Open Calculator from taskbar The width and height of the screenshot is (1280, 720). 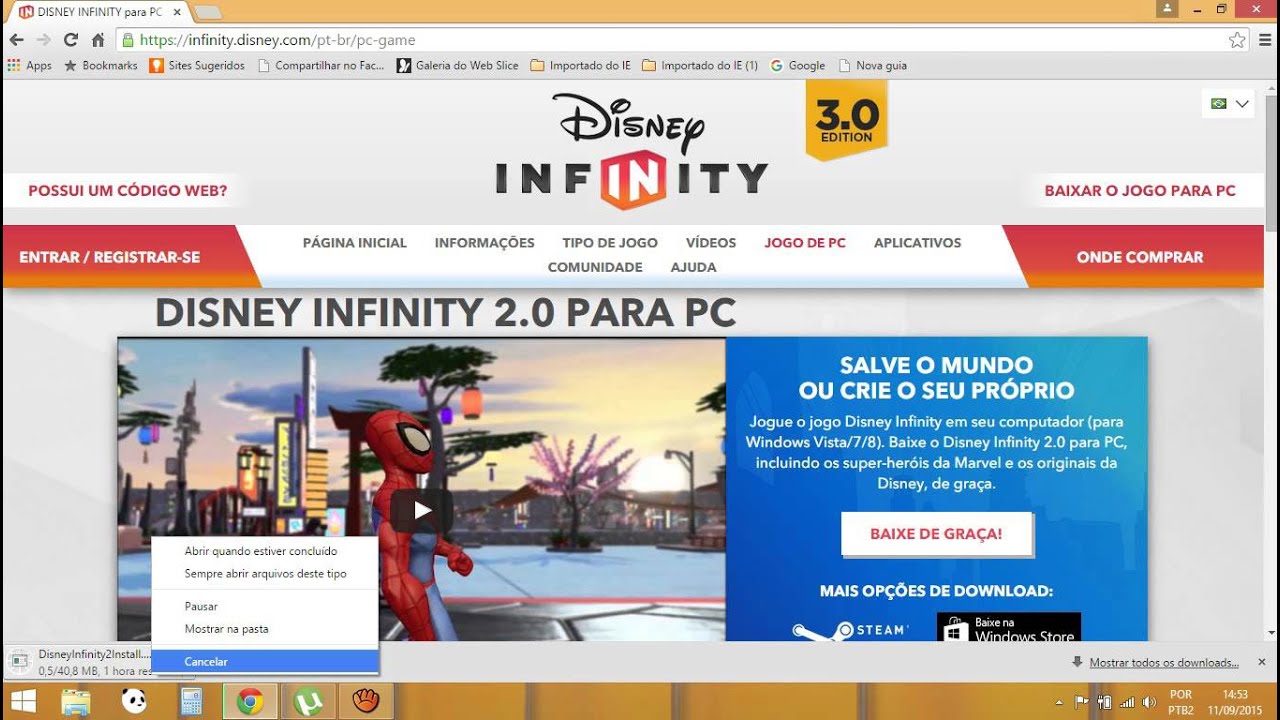click(x=191, y=701)
